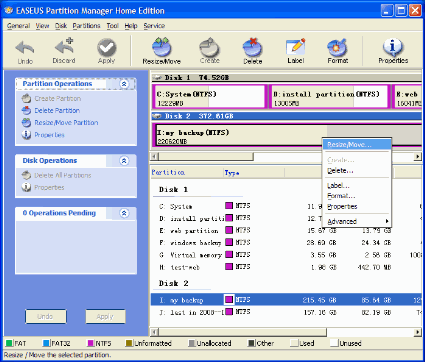
Task: Click the Delete All Partitions link
Action: tap(63, 175)
